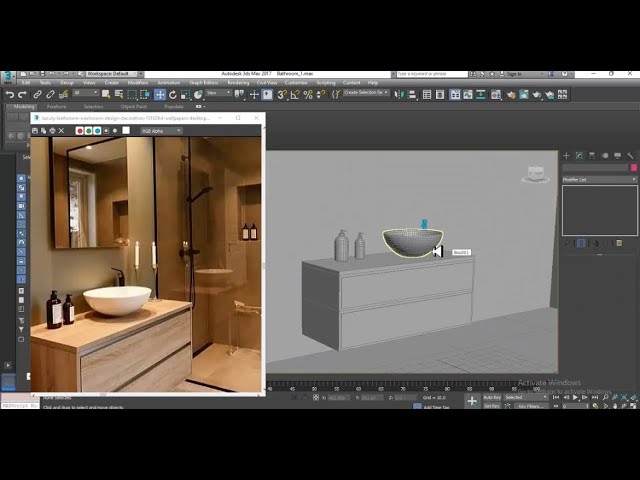
Task: Click the ViewCube in the viewport
Action: [x=535, y=174]
